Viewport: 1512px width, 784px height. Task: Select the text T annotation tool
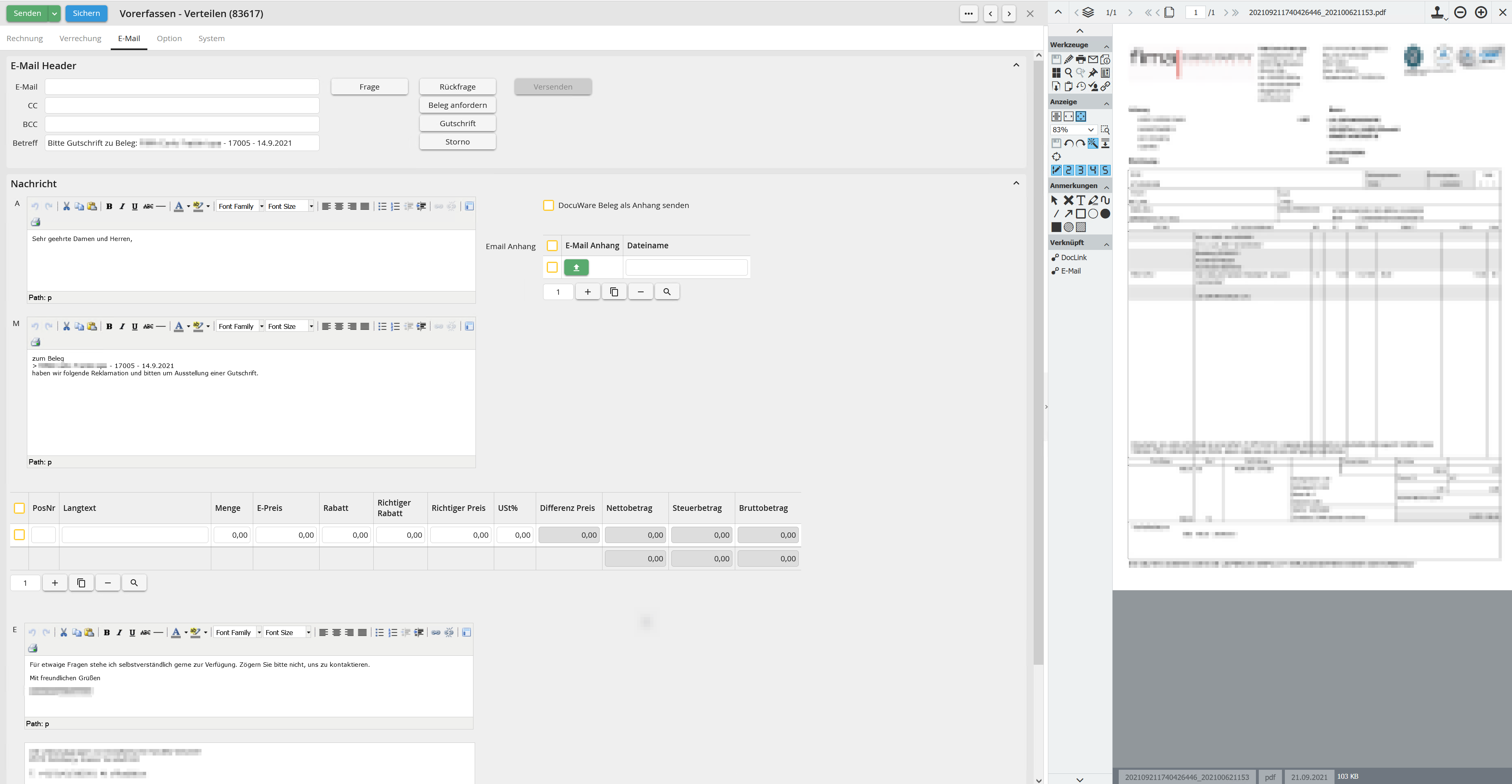click(1080, 200)
